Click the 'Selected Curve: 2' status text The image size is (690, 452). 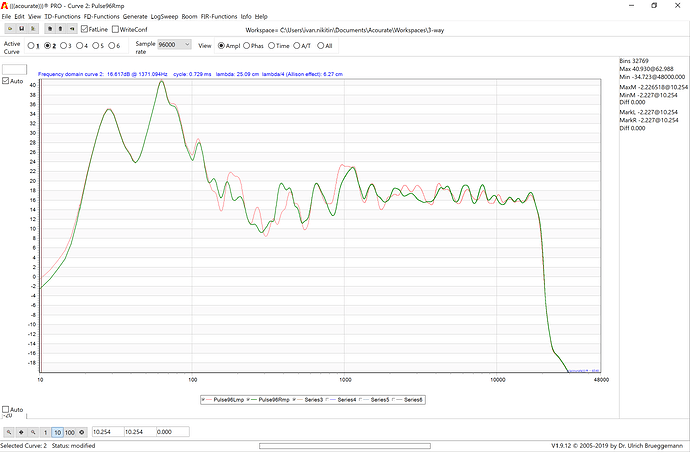(x=23, y=445)
